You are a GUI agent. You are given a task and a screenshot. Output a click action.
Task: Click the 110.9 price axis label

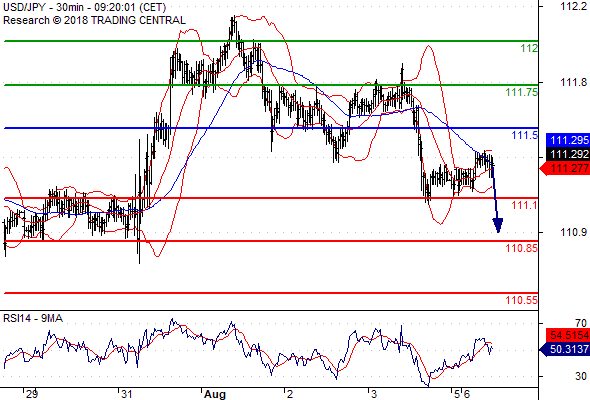click(573, 232)
